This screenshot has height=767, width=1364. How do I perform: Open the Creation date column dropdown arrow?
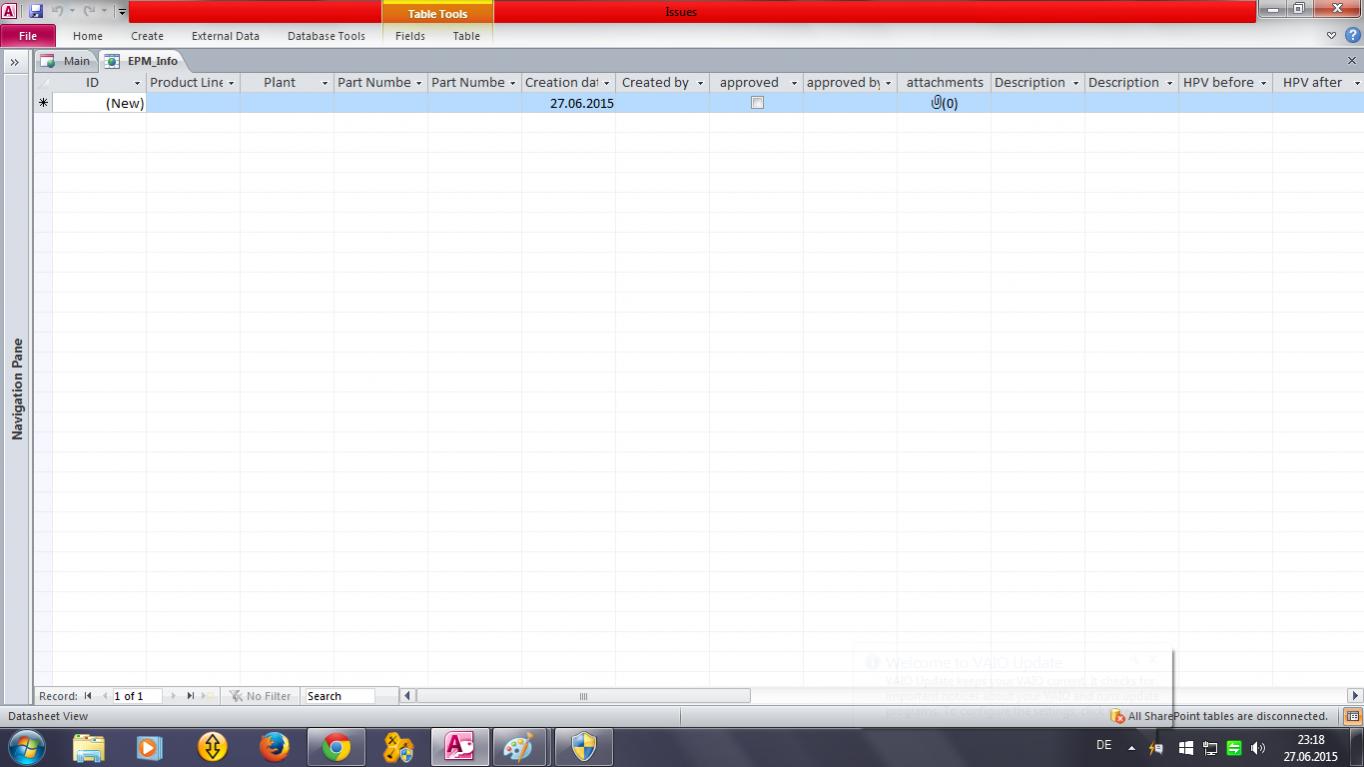click(x=606, y=83)
